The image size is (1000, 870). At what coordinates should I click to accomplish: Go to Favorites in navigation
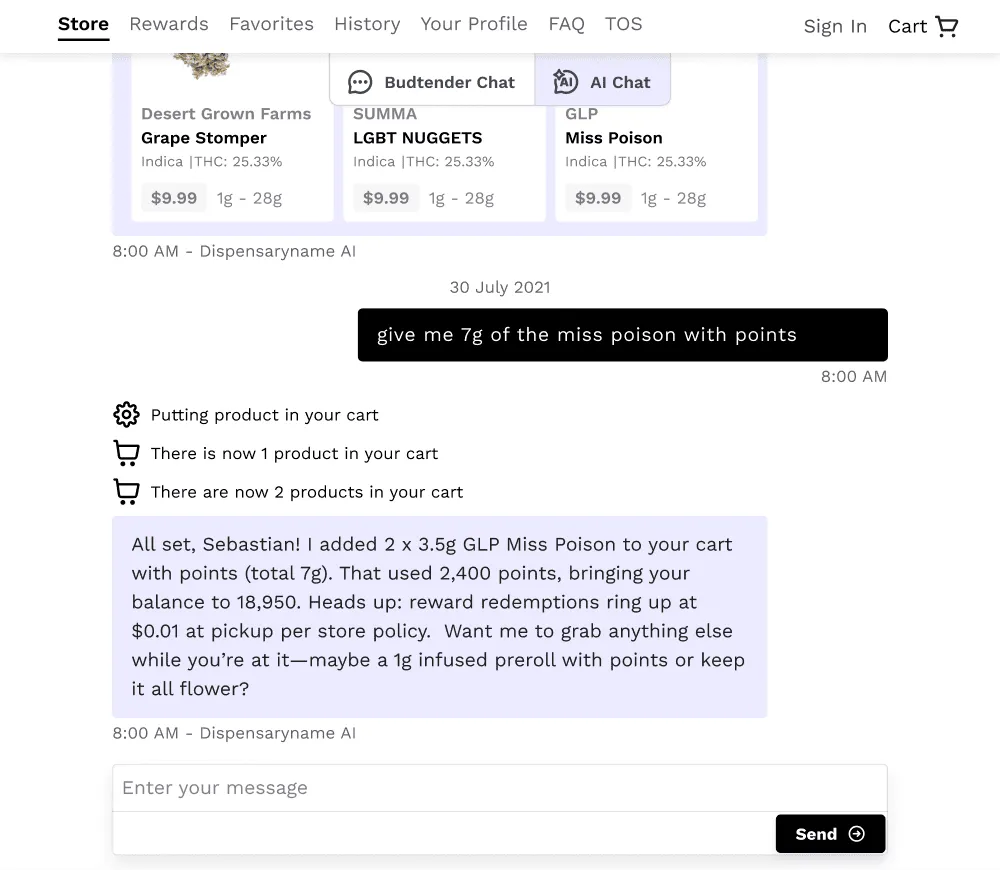[272, 24]
